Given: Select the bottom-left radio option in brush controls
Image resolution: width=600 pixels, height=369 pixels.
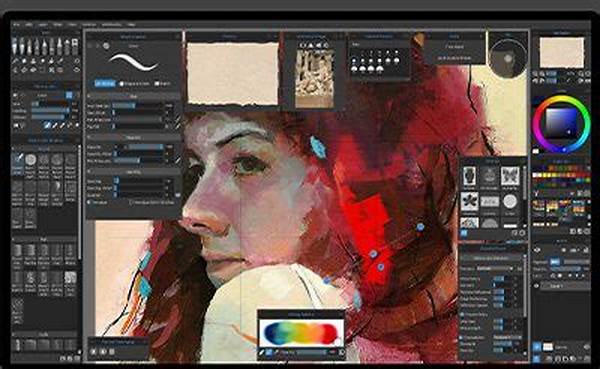Looking at the screenshot, I should (x=90, y=202).
